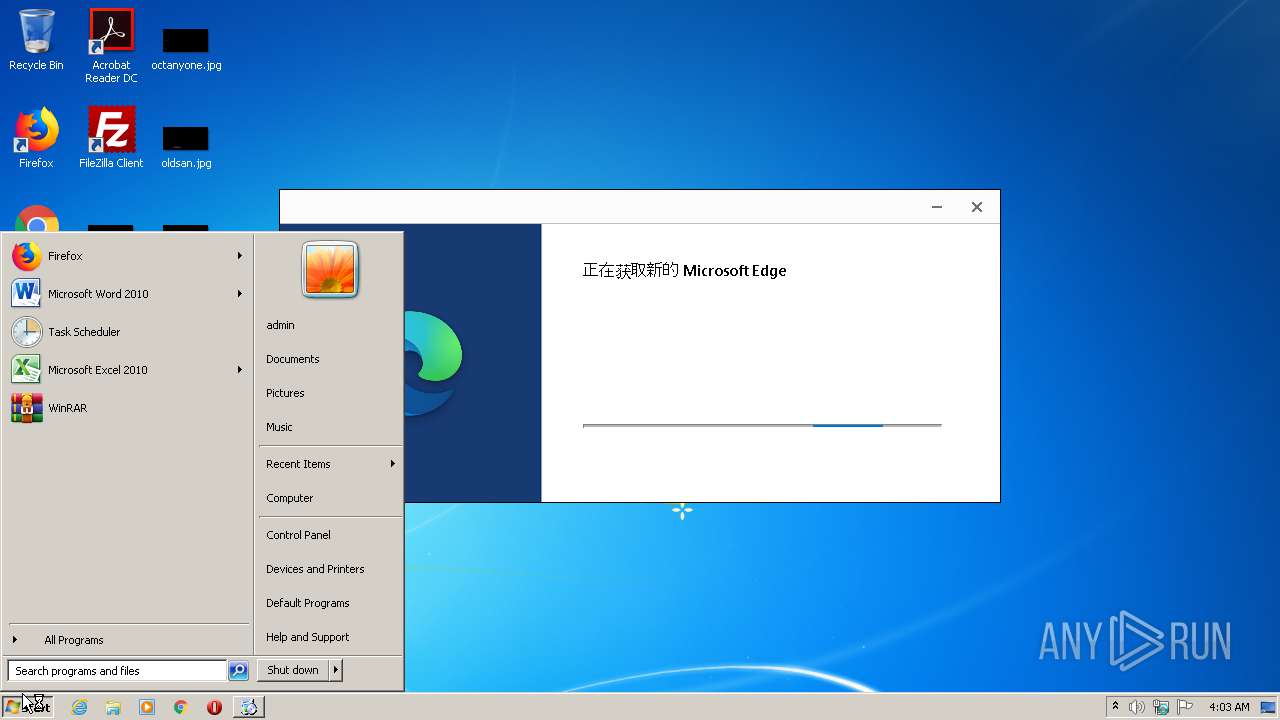Close the Microsoft Edge installer window
The height and width of the screenshot is (720, 1280).
(x=977, y=207)
